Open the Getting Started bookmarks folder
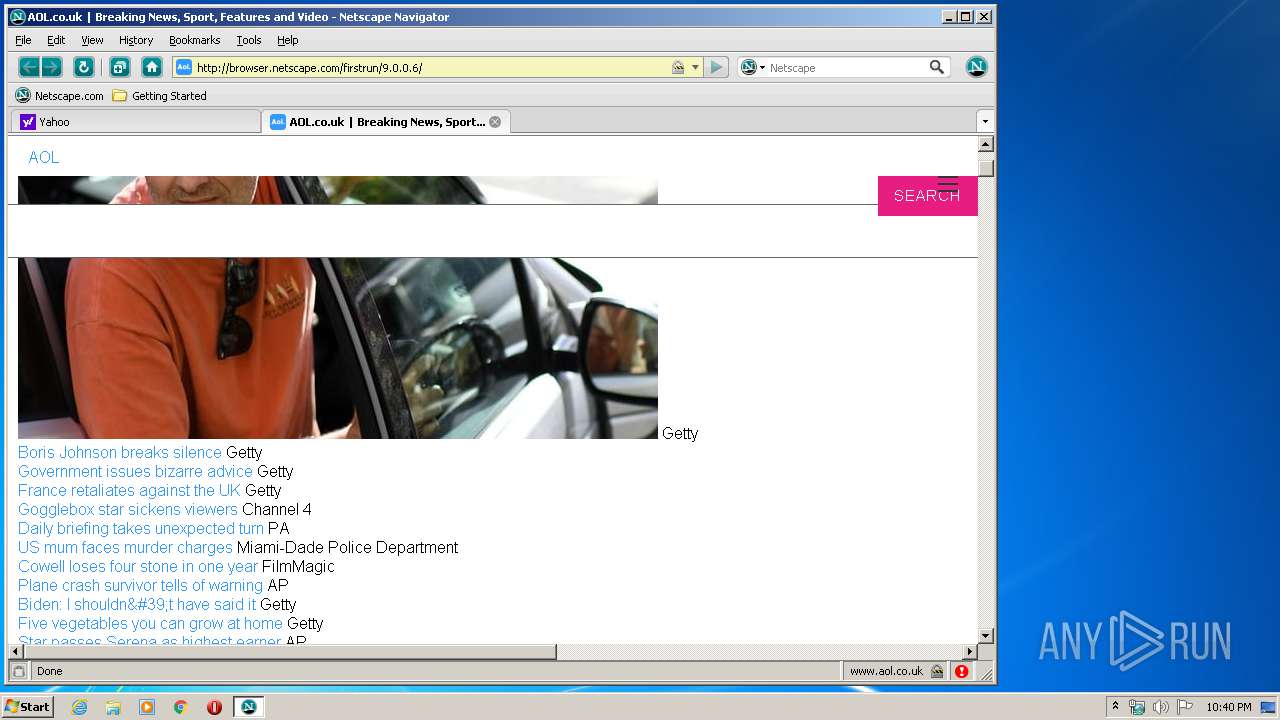This screenshot has height=720, width=1280. click(x=160, y=96)
